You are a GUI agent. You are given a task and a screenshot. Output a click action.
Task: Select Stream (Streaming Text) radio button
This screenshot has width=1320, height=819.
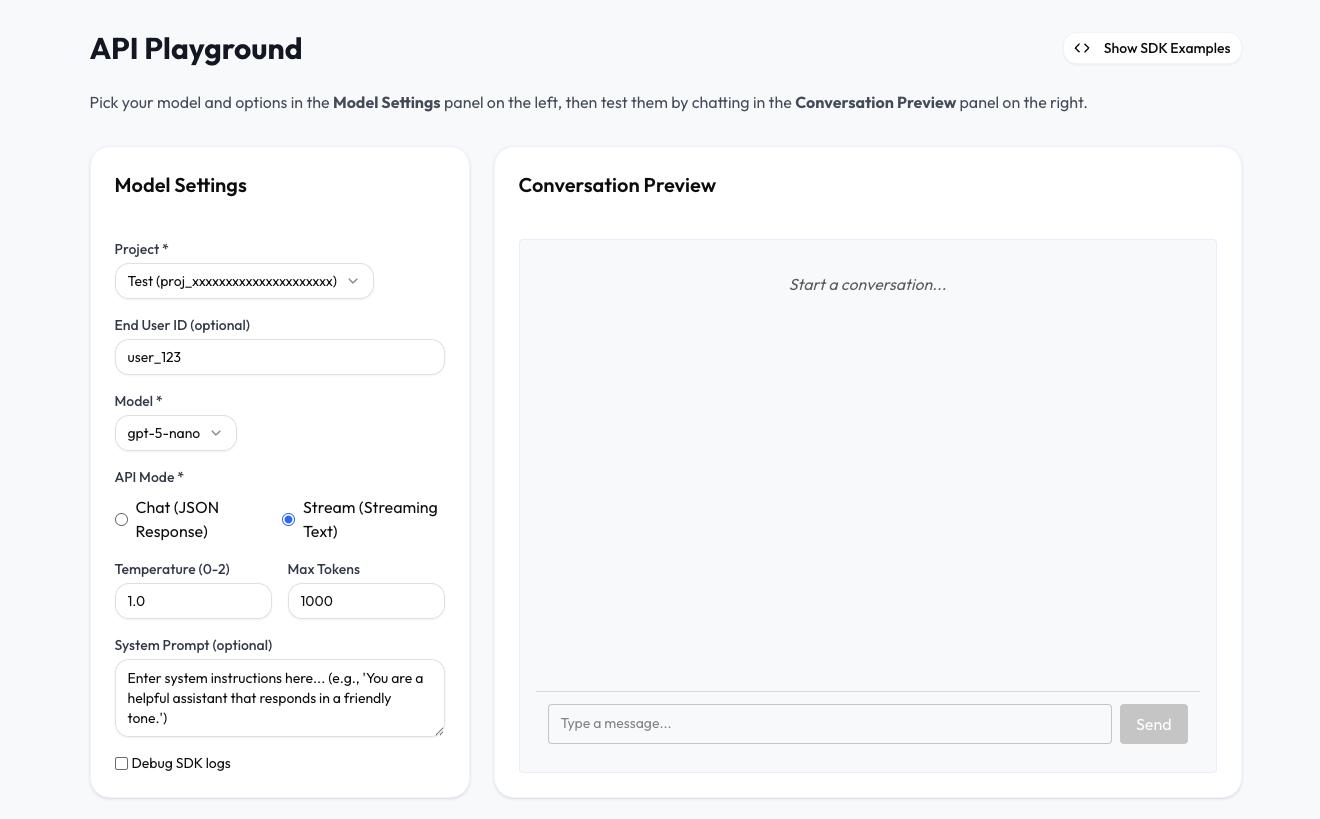tap(288, 520)
